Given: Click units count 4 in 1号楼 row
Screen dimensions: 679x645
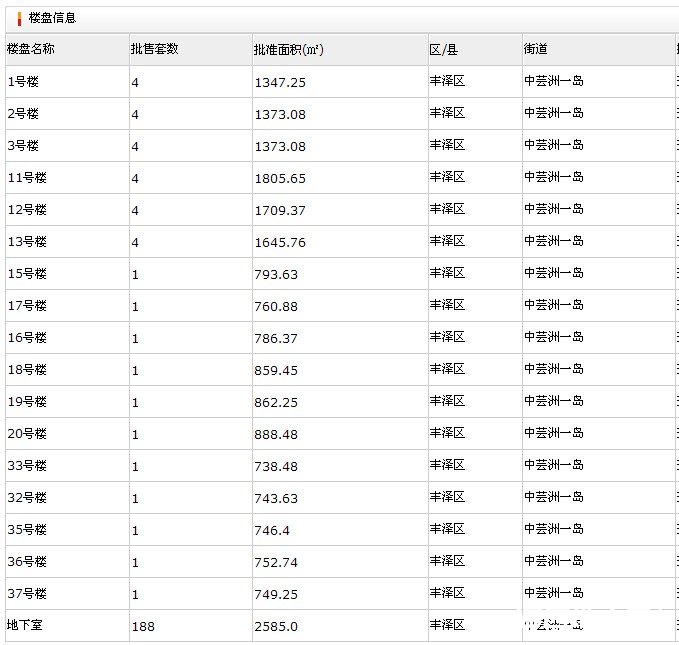Looking at the screenshot, I should 135,82.
